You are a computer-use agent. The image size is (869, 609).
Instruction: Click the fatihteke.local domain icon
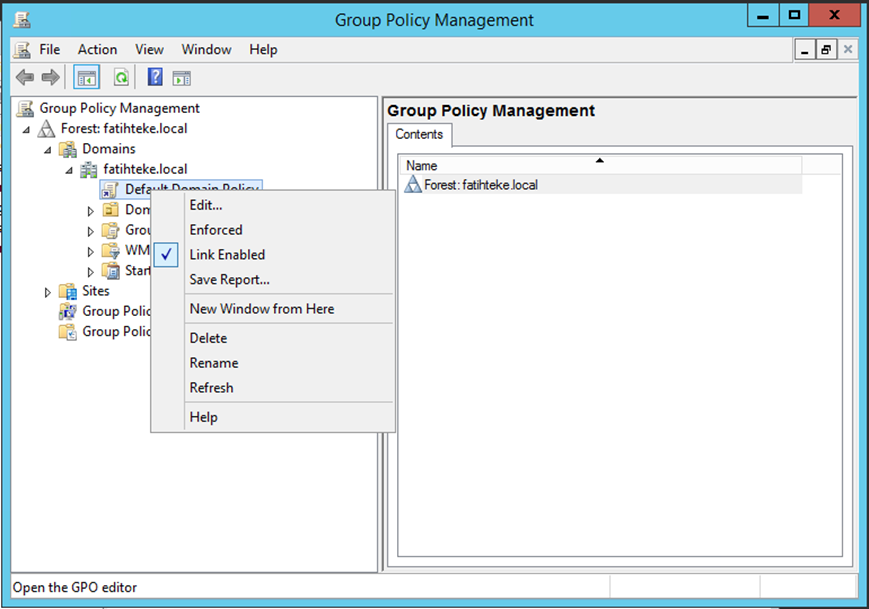tap(89, 170)
